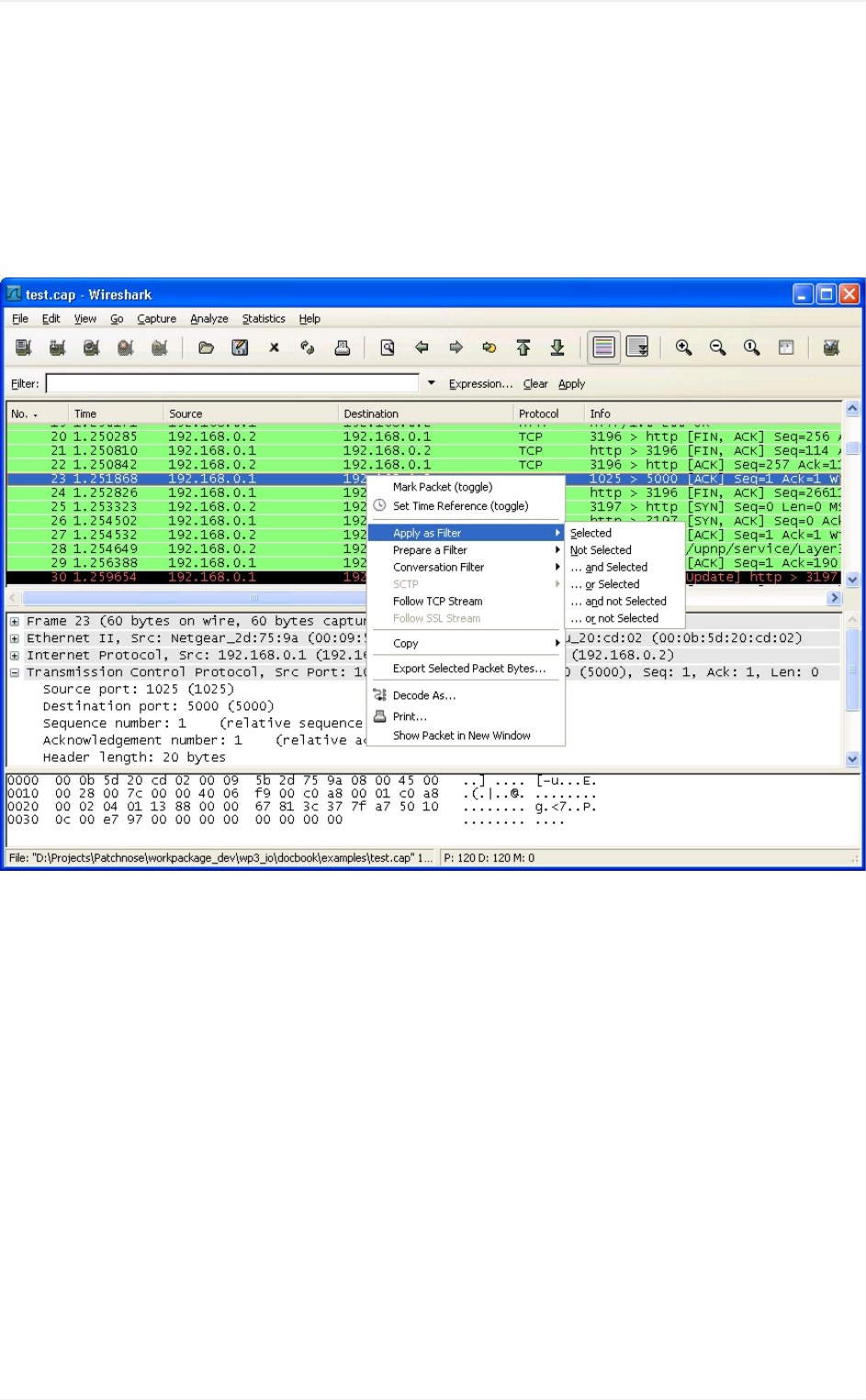Choose Decode As... from context menu
866x1400 pixels.
click(x=466, y=695)
